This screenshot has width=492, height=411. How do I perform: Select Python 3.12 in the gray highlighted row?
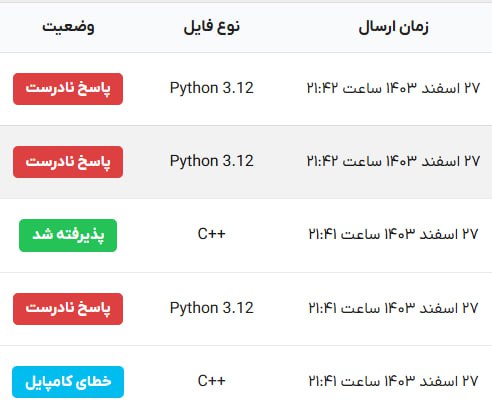[x=212, y=161]
